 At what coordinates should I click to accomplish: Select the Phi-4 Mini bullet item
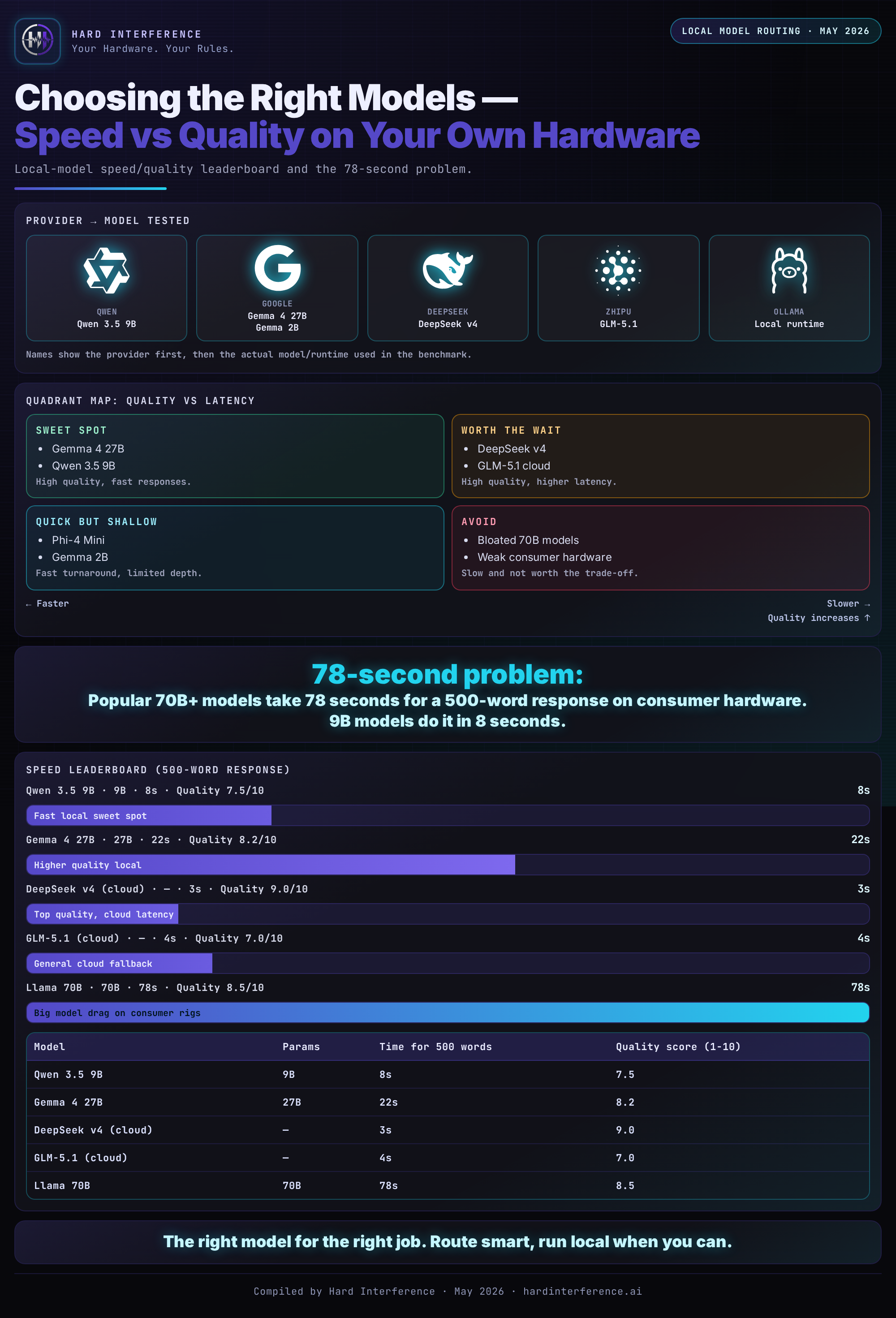[78, 540]
